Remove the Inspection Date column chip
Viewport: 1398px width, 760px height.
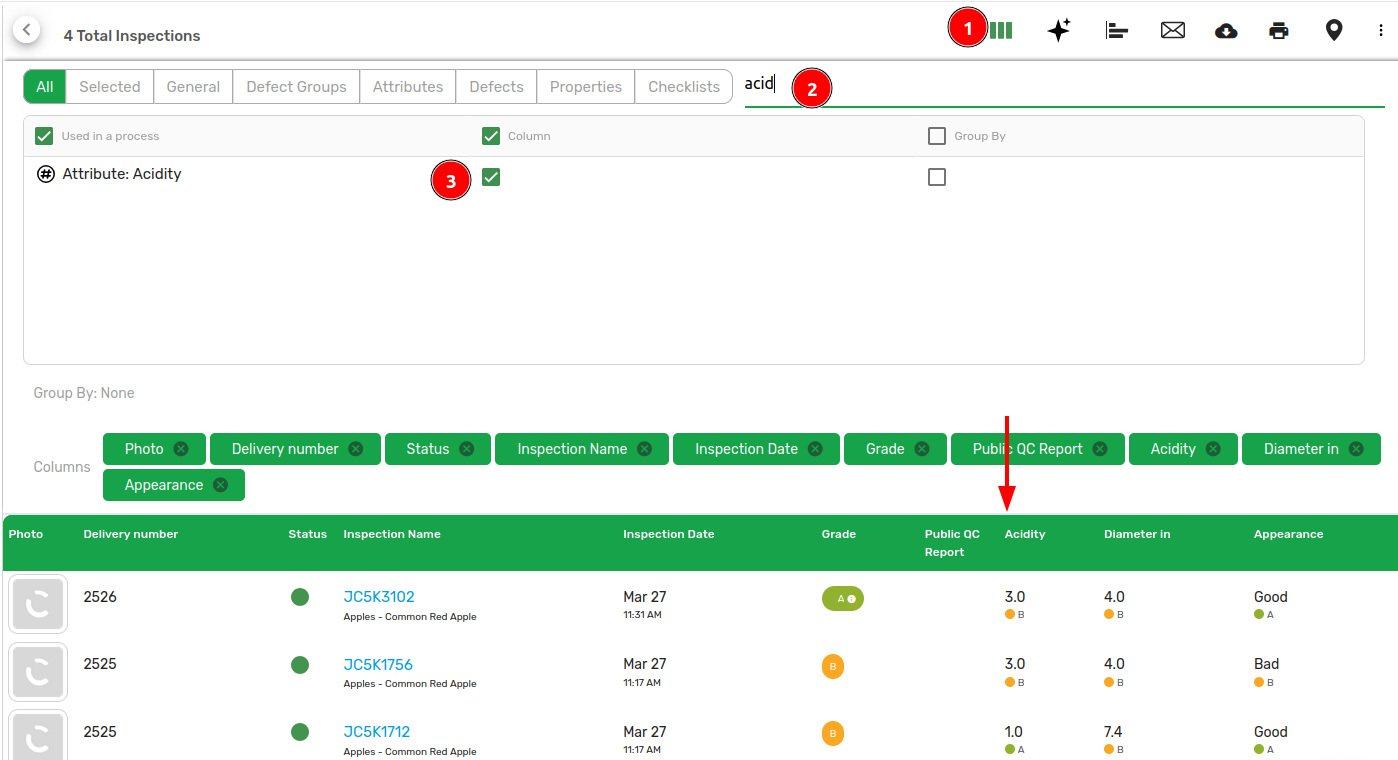816,449
